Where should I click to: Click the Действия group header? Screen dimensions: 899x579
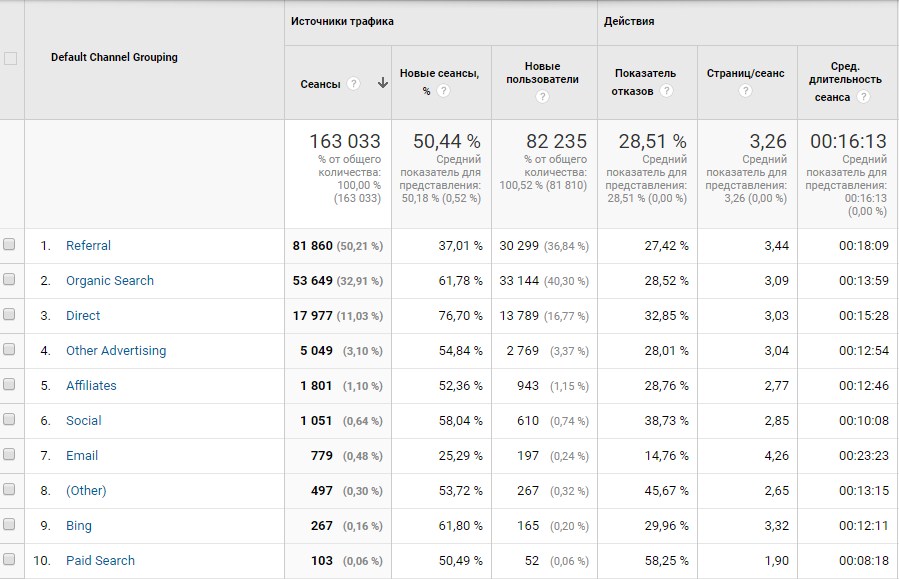point(629,21)
